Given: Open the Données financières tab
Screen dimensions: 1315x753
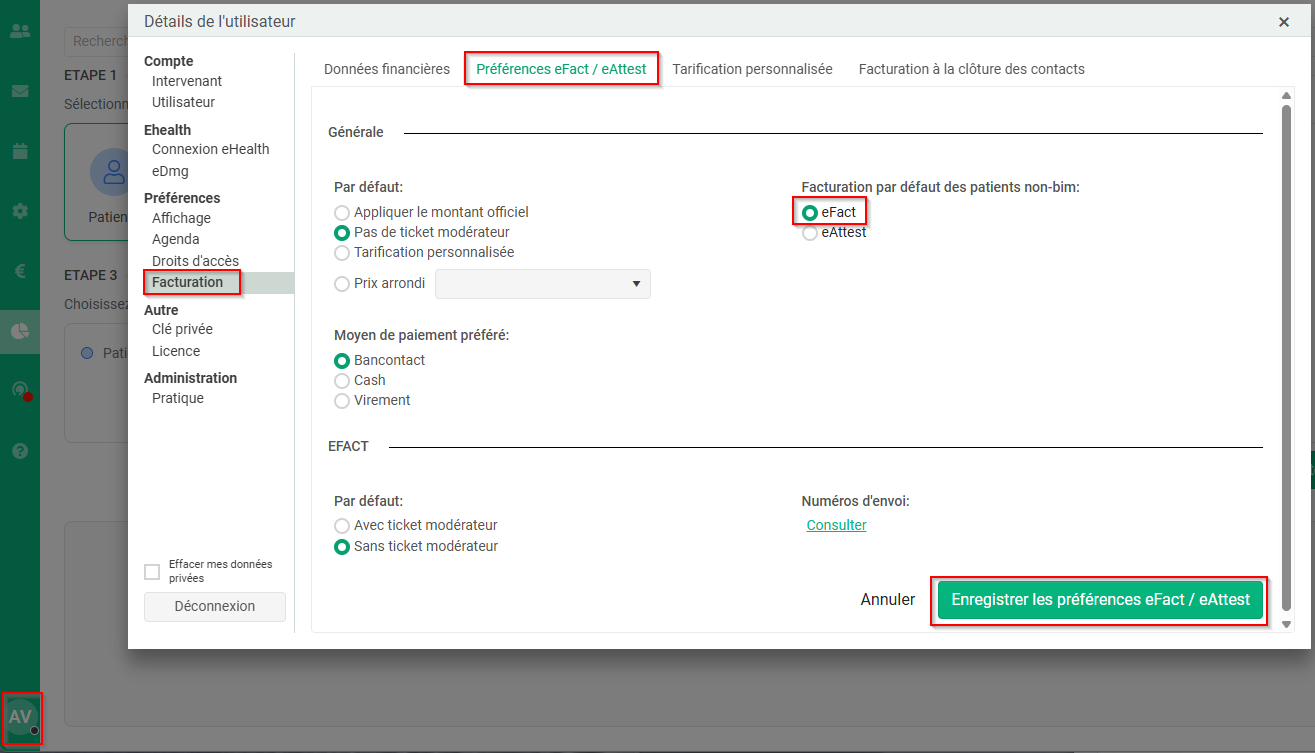Looking at the screenshot, I should 387,70.
